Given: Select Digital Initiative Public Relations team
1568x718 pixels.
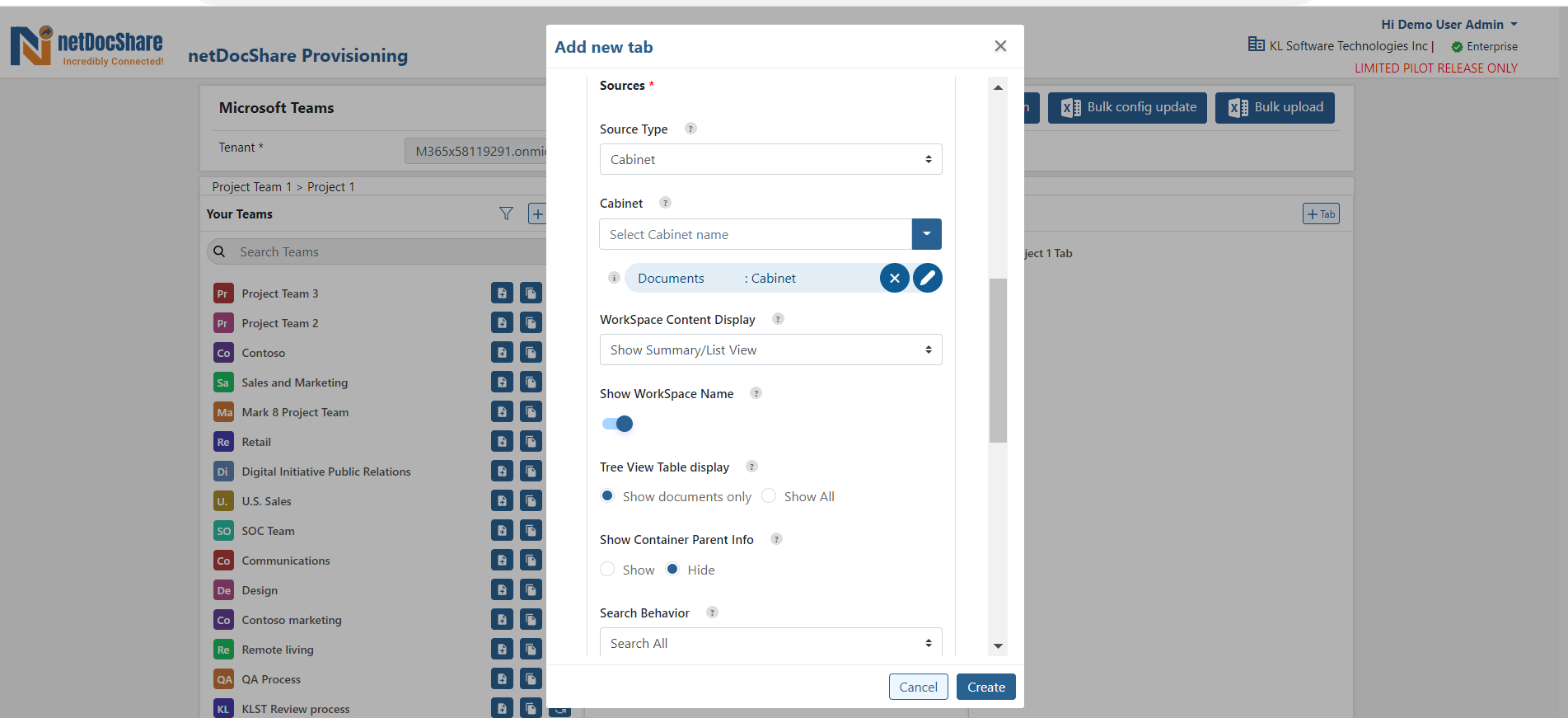Looking at the screenshot, I should click(x=326, y=472).
